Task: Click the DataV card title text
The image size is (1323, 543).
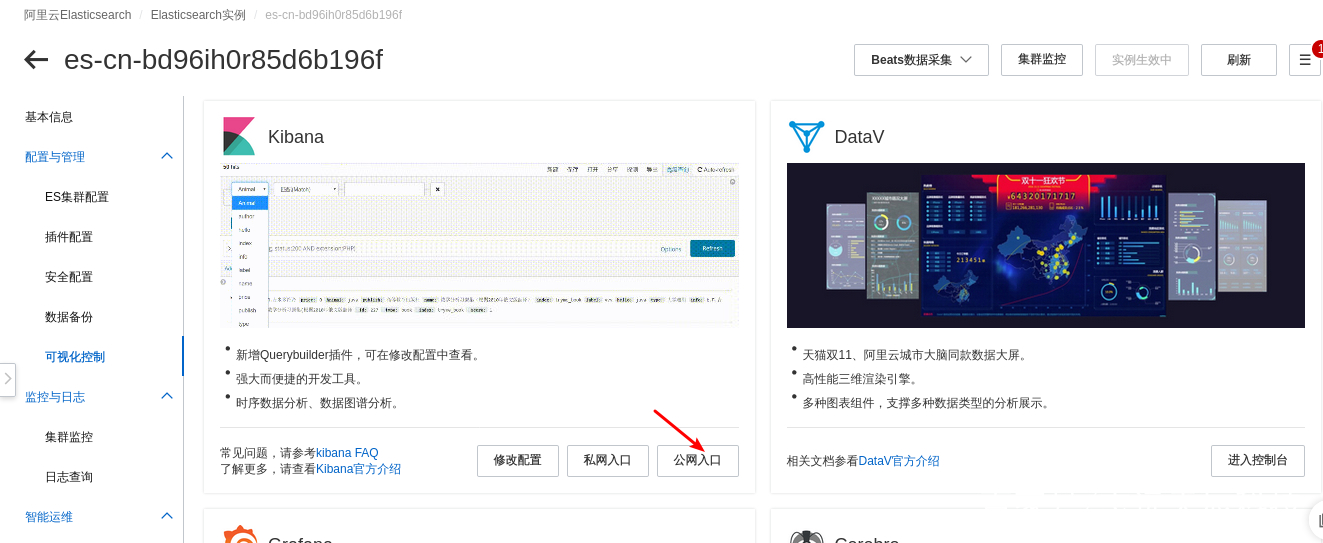Action: pyautogui.click(x=860, y=137)
